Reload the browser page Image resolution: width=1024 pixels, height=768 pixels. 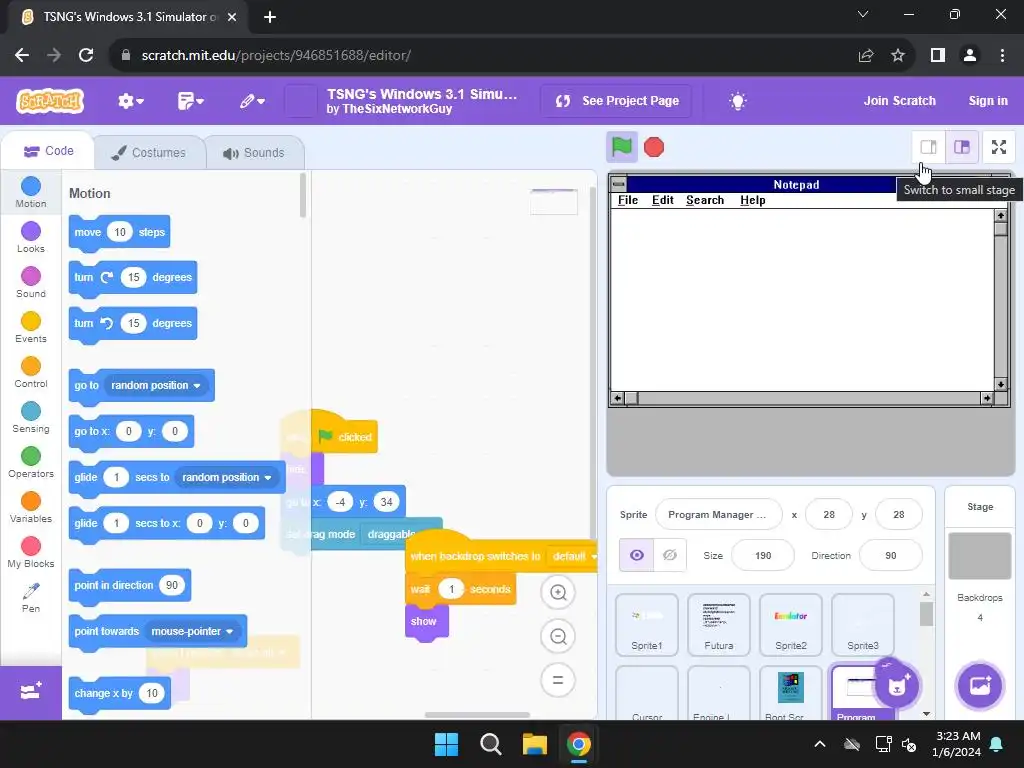click(86, 56)
